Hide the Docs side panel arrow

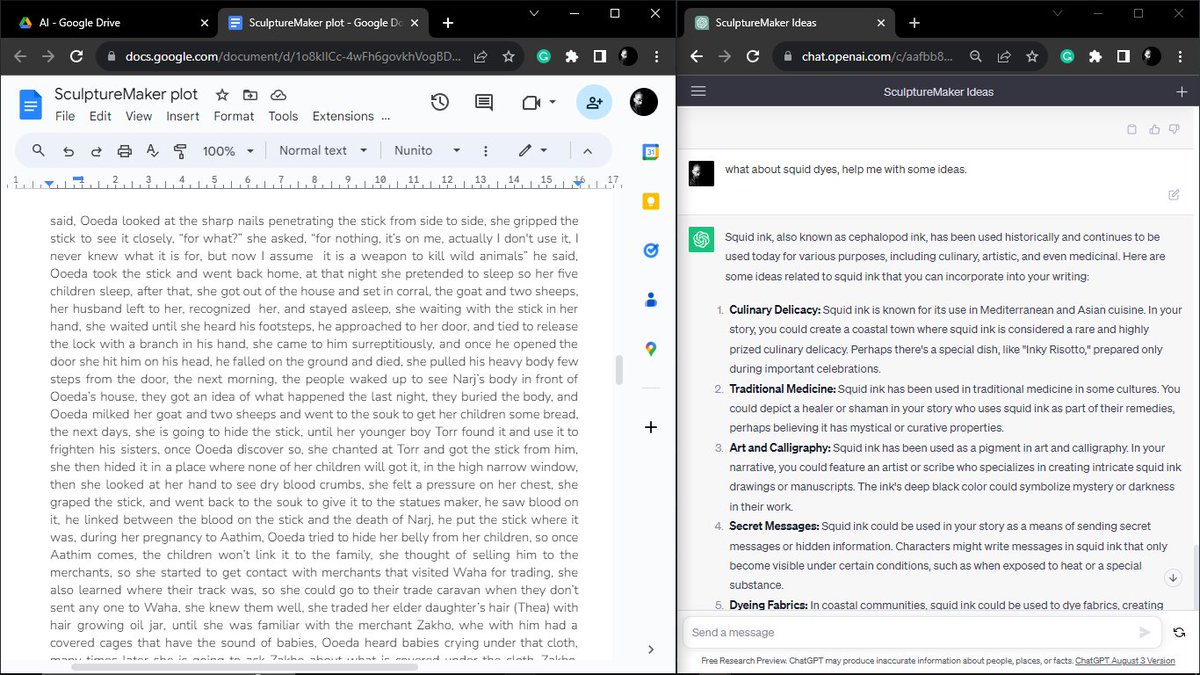click(651, 649)
